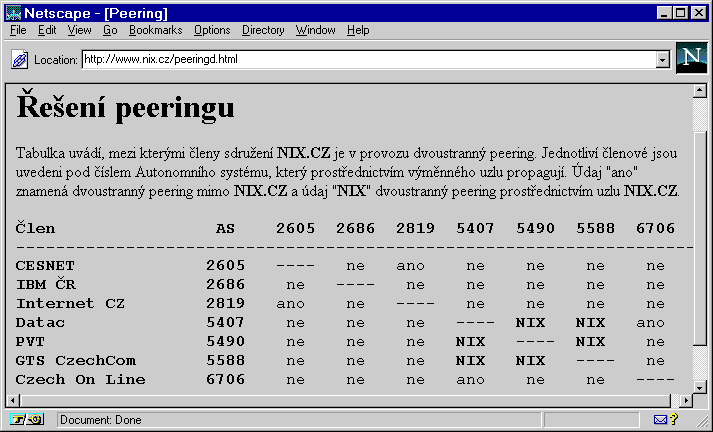Click the '2686' column header

pos(356,228)
